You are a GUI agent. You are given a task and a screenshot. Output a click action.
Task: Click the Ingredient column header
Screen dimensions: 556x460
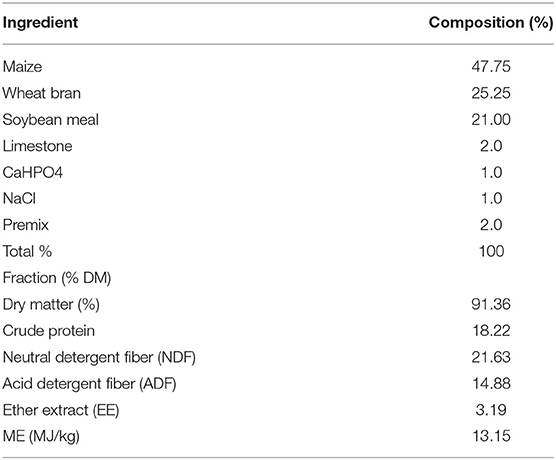(x=40, y=23)
